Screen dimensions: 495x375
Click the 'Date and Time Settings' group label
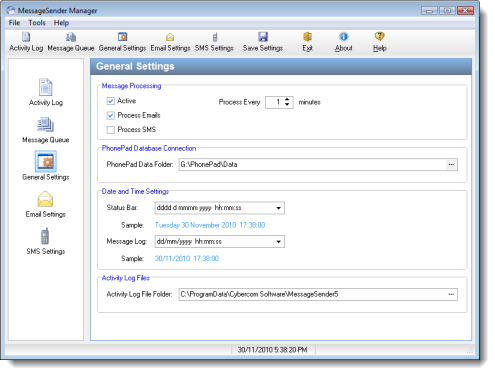(x=135, y=191)
